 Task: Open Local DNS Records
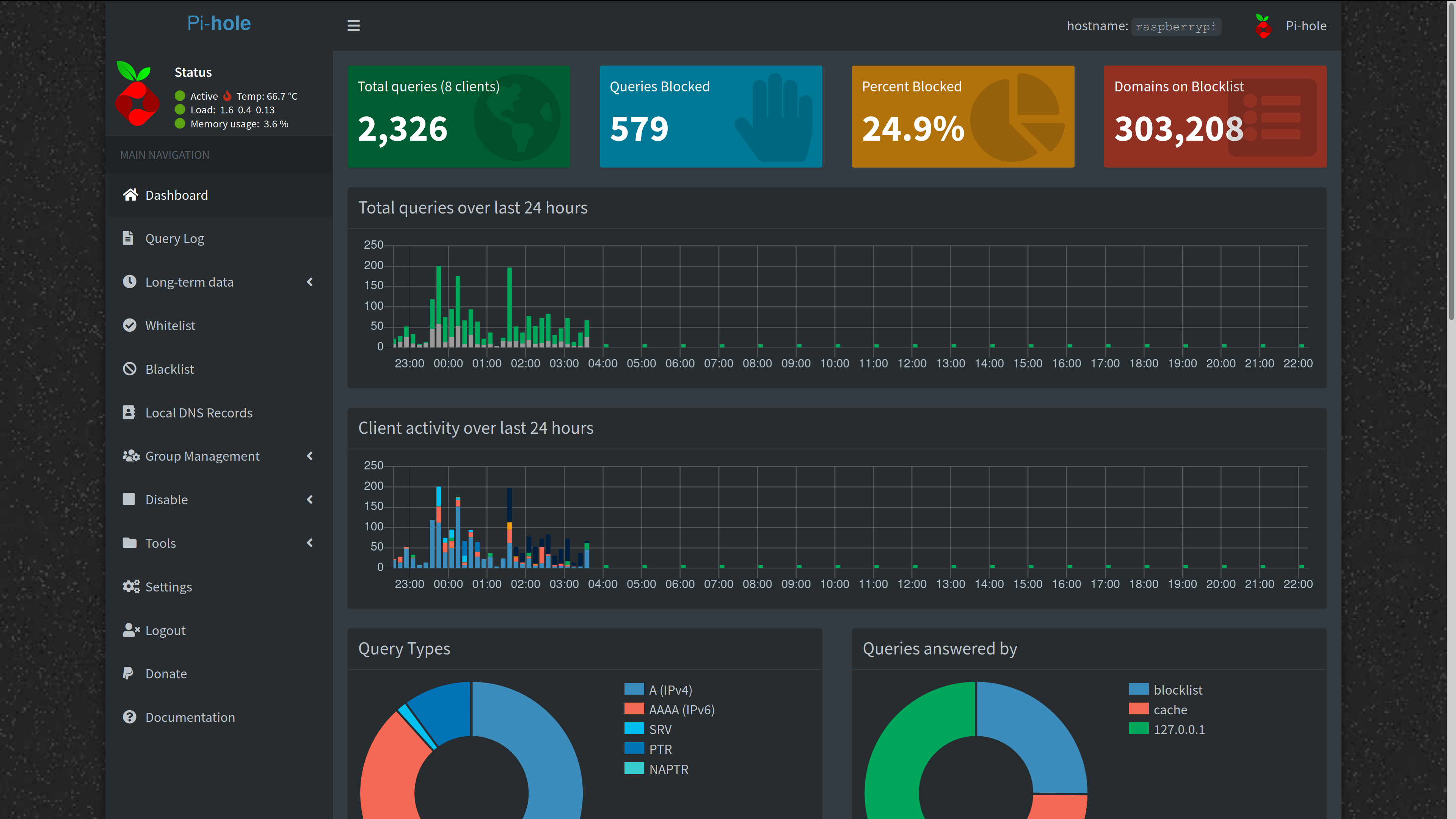[x=219, y=412]
